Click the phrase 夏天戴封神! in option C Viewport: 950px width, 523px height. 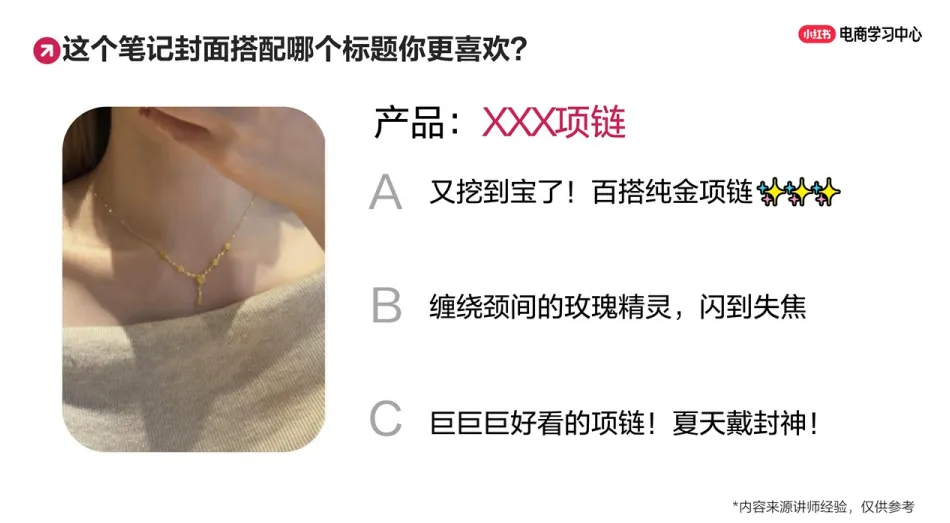pos(746,422)
